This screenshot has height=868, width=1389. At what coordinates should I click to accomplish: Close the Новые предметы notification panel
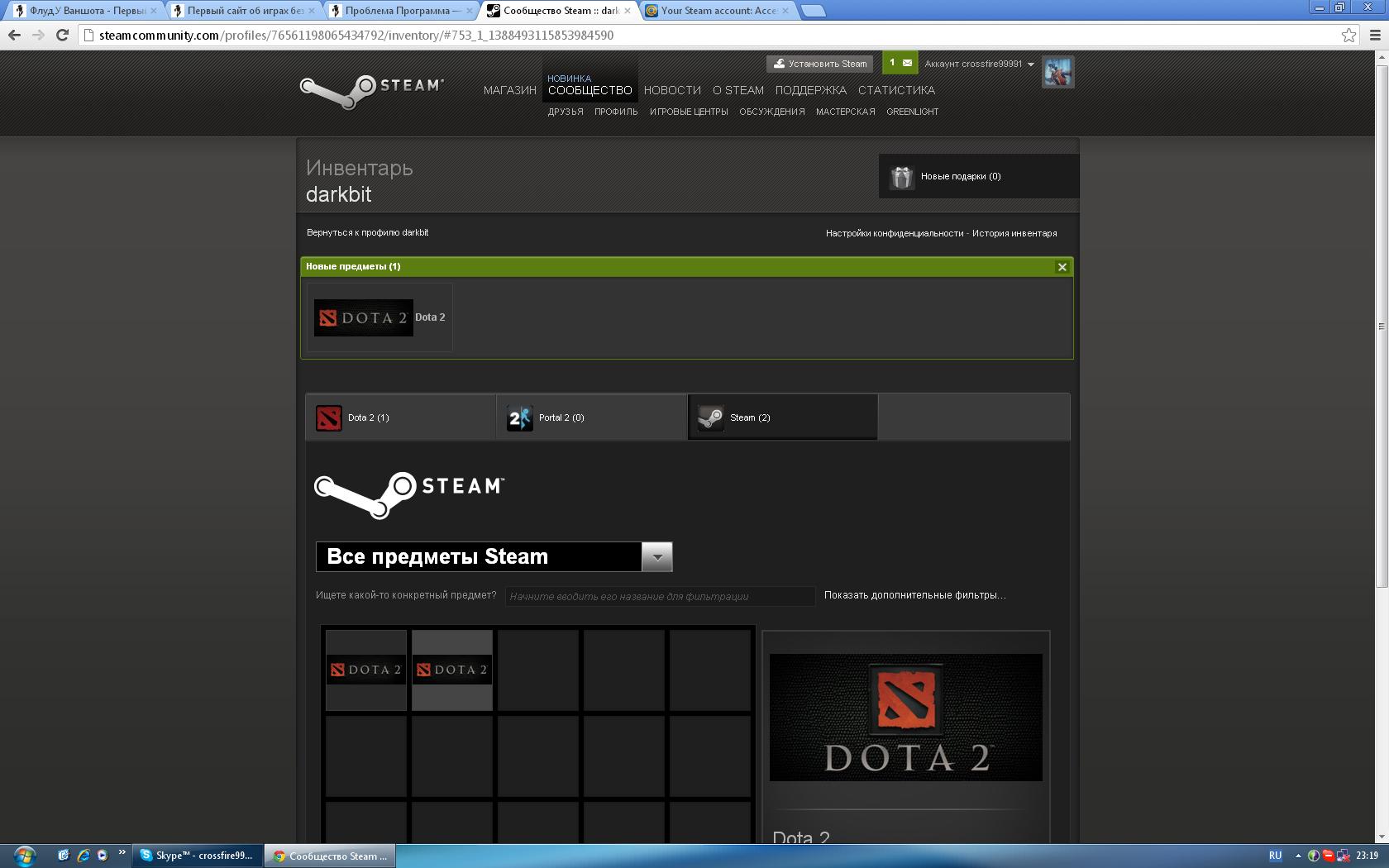click(1062, 267)
